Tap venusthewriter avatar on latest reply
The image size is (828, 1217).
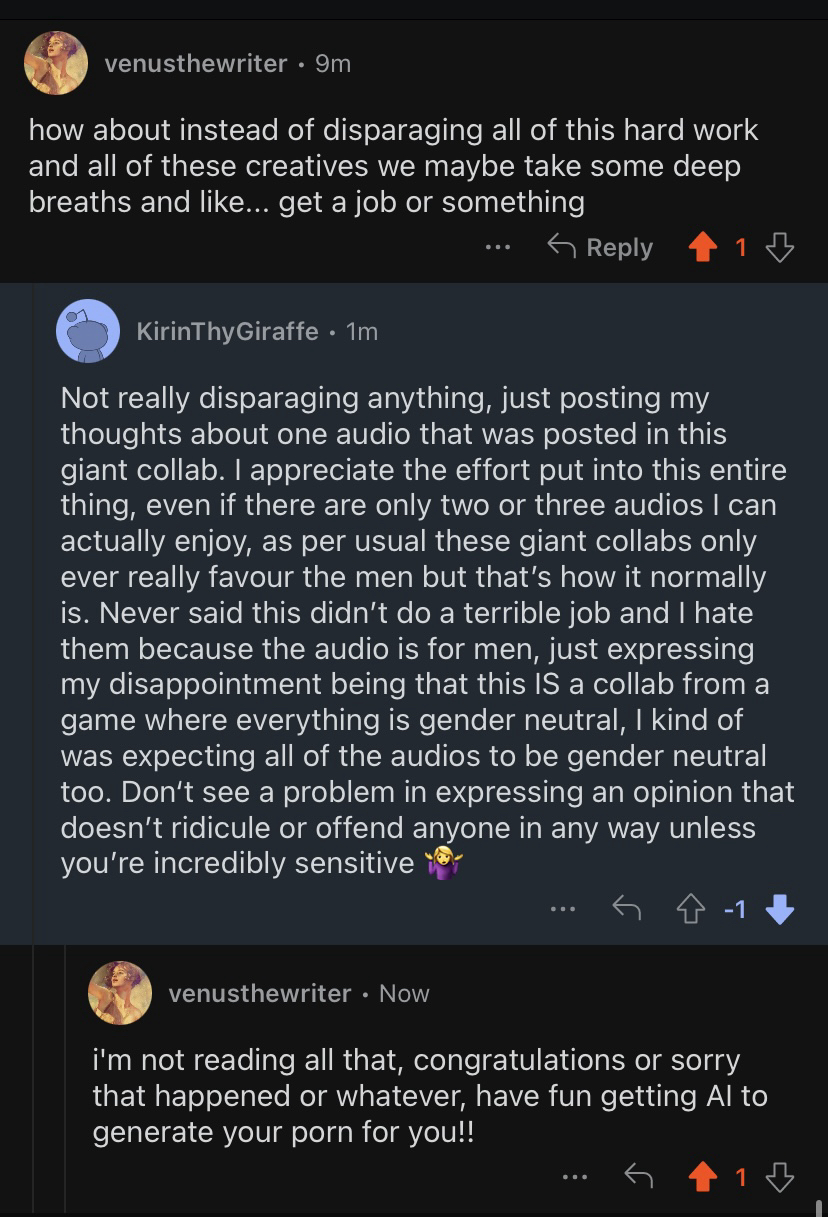[x=120, y=993]
